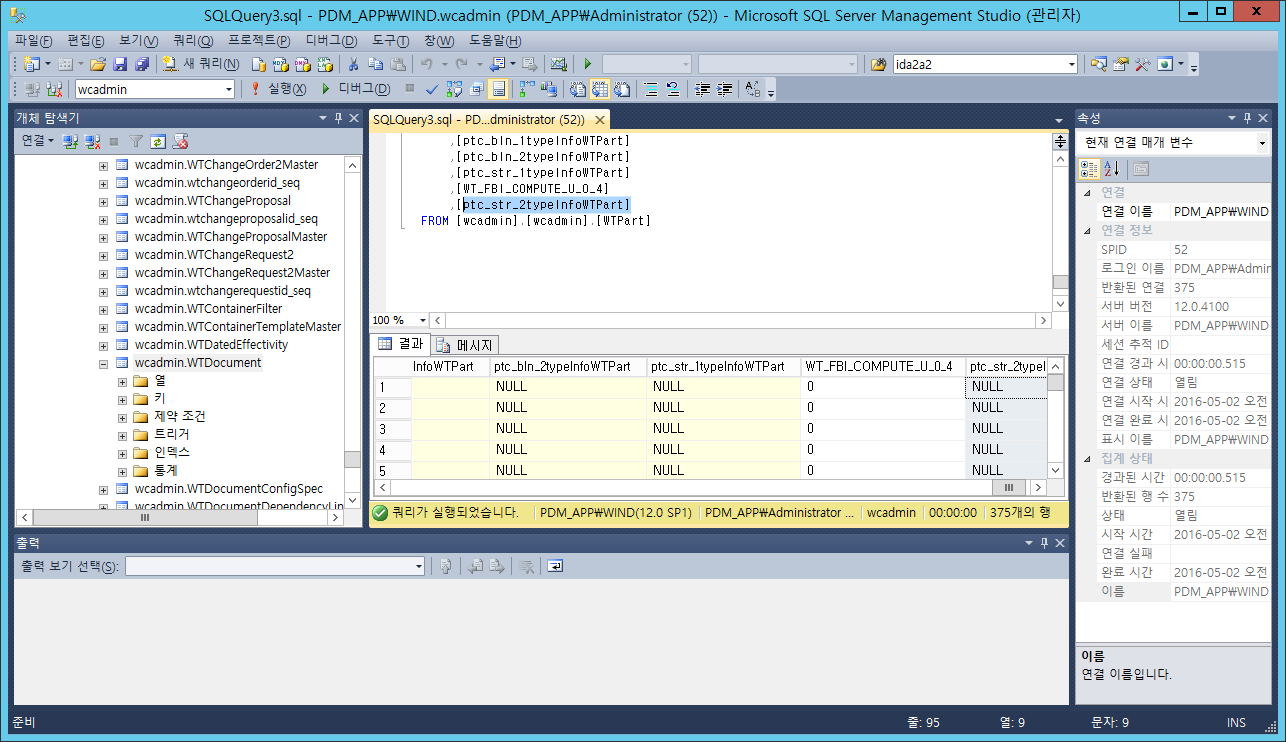Select the 결과 results tab
This screenshot has height=742, width=1286.
tap(401, 344)
